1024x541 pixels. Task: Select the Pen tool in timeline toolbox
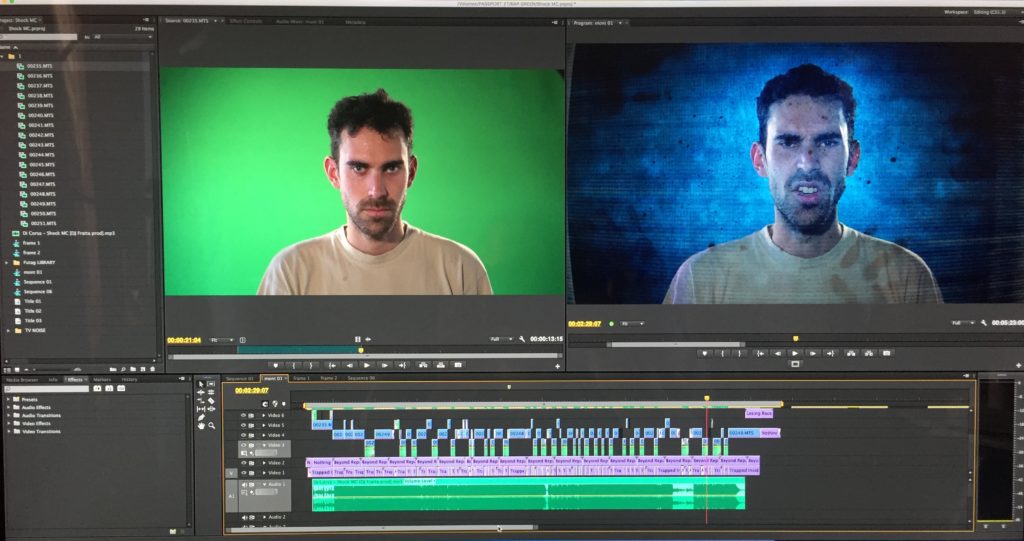click(x=201, y=418)
